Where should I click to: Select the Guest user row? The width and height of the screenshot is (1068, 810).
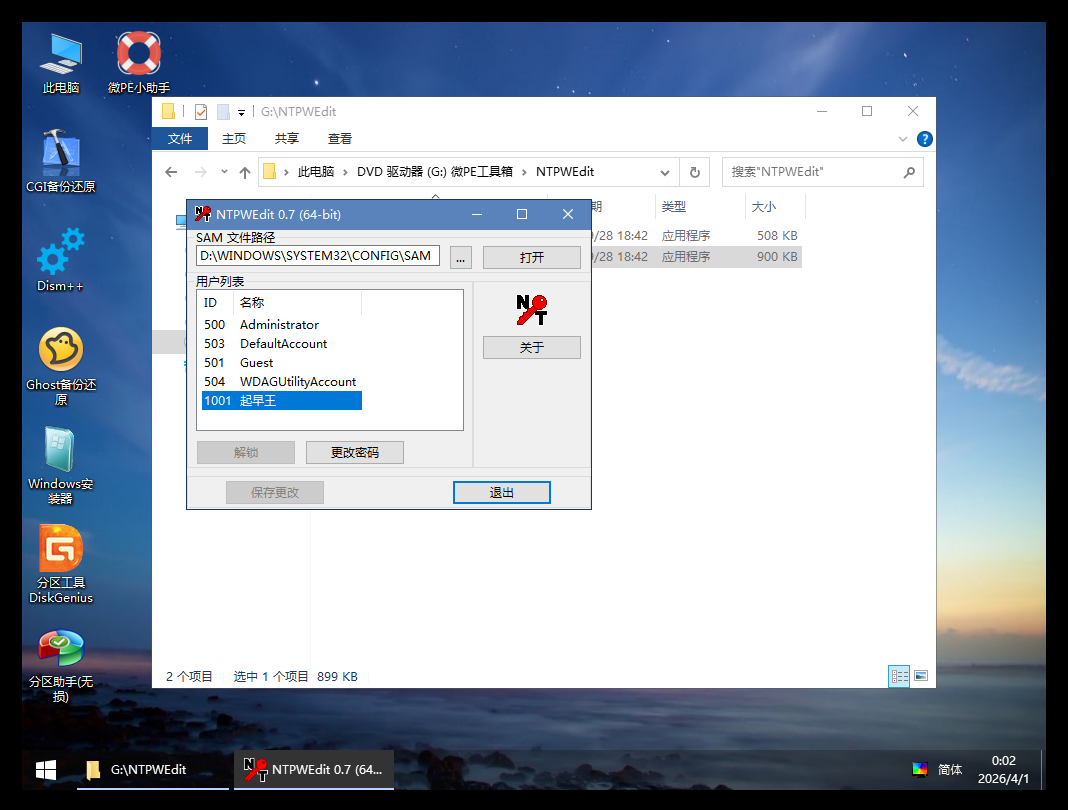click(x=282, y=362)
